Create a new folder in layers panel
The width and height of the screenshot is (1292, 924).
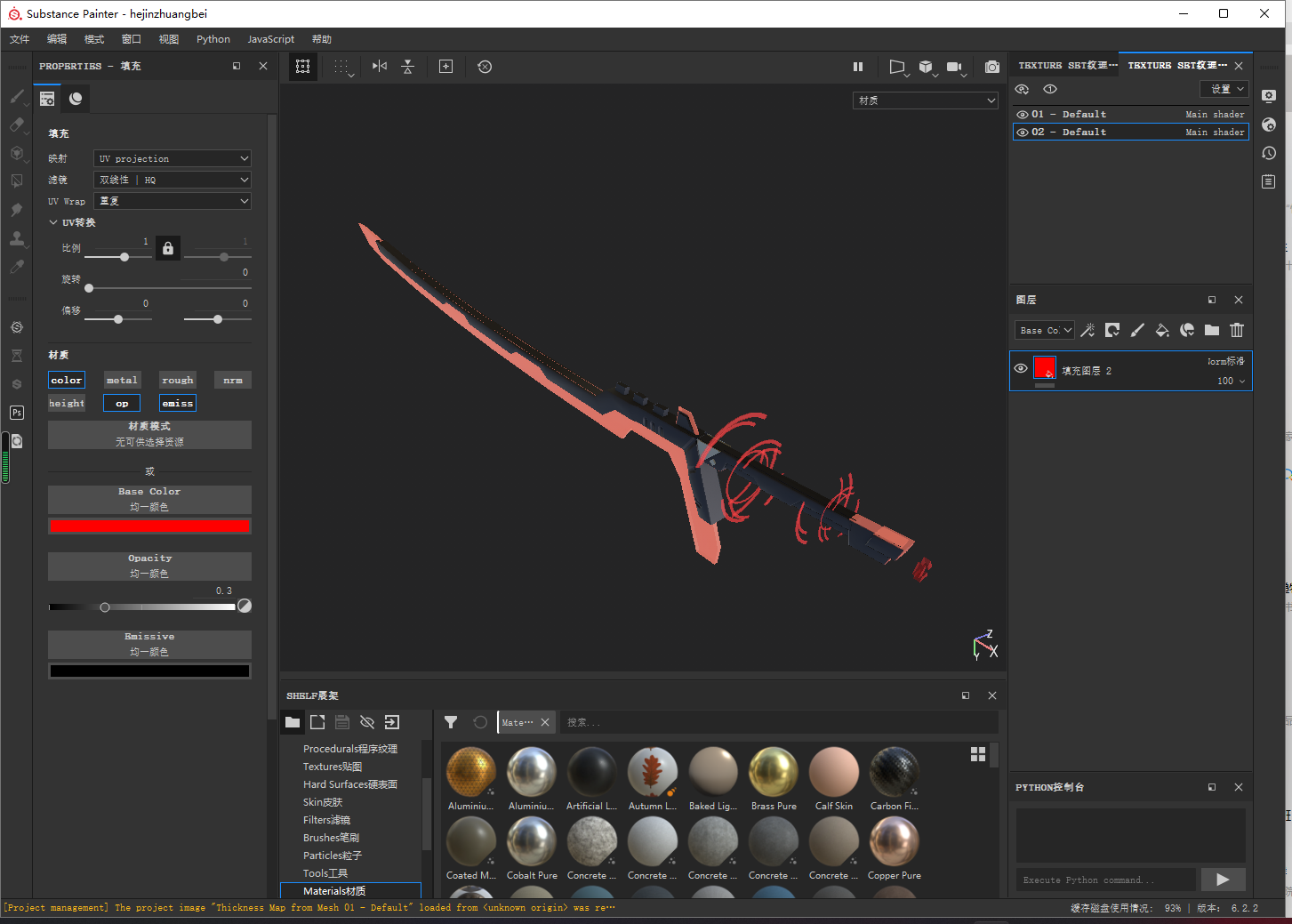tap(1212, 330)
